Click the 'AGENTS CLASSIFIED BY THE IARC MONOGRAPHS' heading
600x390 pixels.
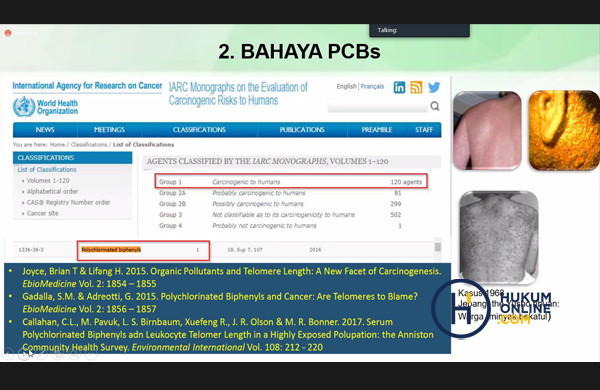(267, 162)
